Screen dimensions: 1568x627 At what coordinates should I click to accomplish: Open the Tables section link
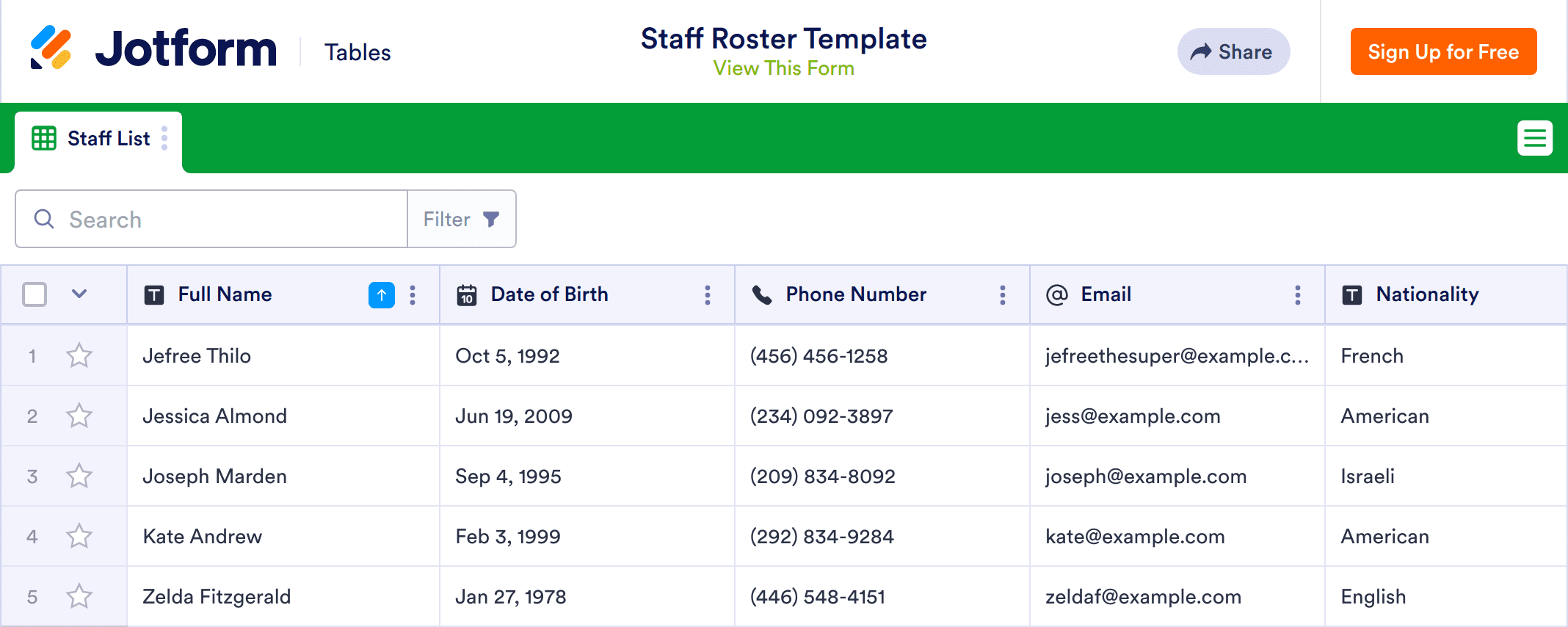(x=357, y=52)
